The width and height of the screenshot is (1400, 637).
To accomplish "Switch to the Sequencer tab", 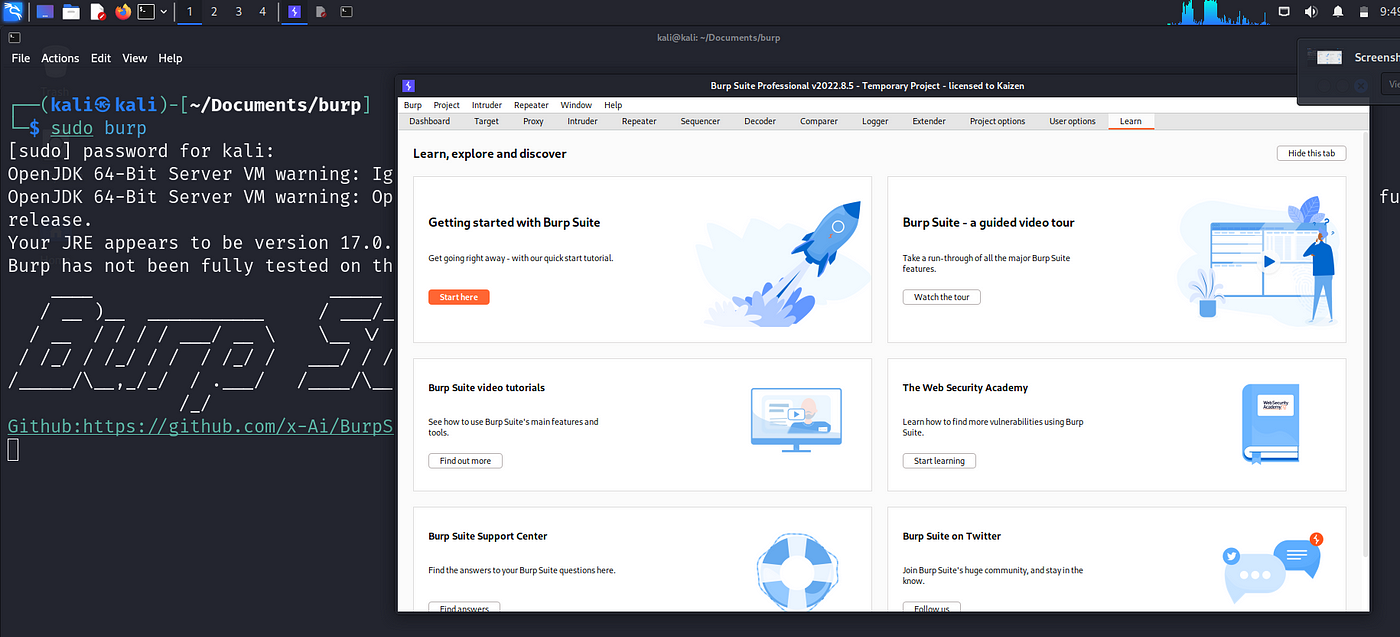I will (x=700, y=121).
